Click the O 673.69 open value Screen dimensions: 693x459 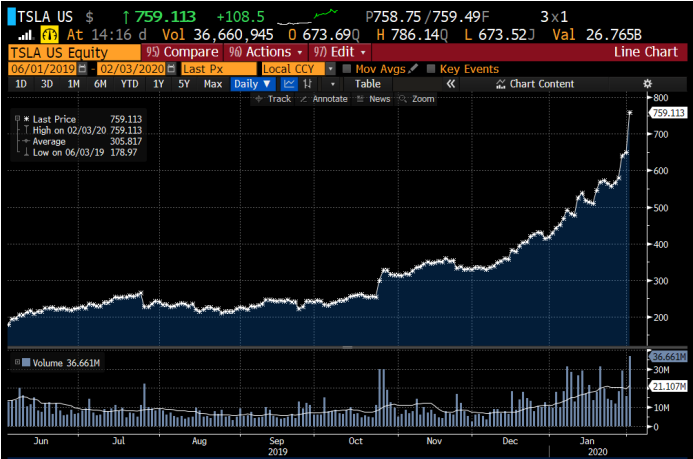click(324, 34)
